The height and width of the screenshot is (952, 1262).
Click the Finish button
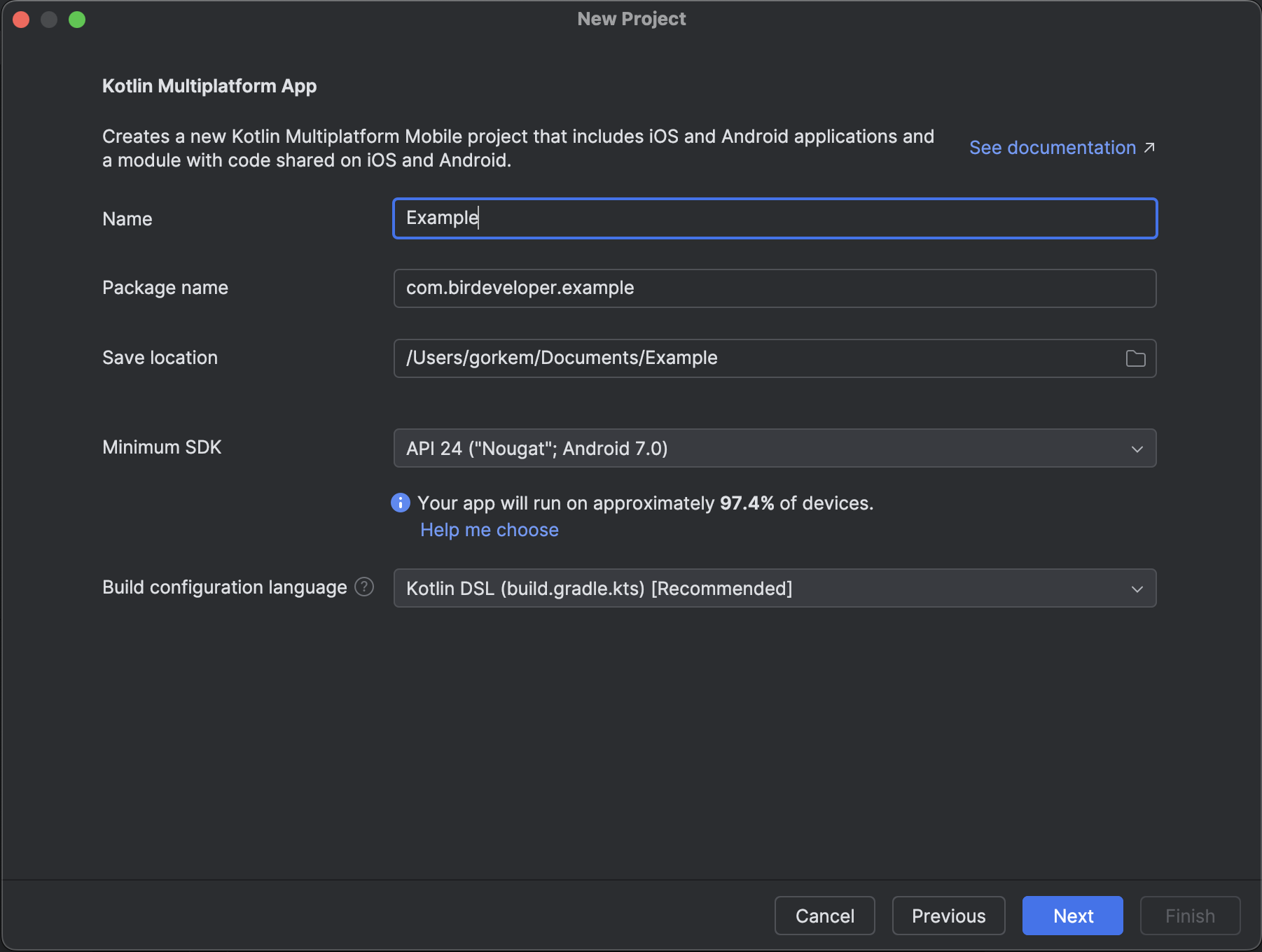1189,916
